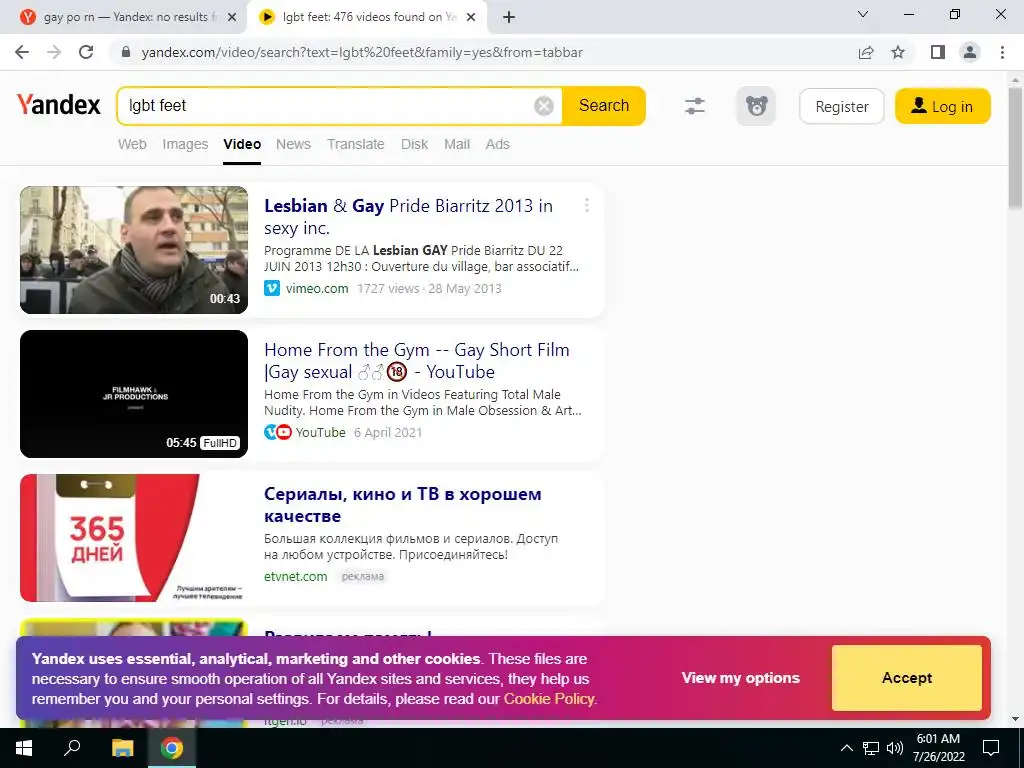Open the FilmHawk black video thumbnail
This screenshot has width=1024, height=768.
click(x=134, y=394)
